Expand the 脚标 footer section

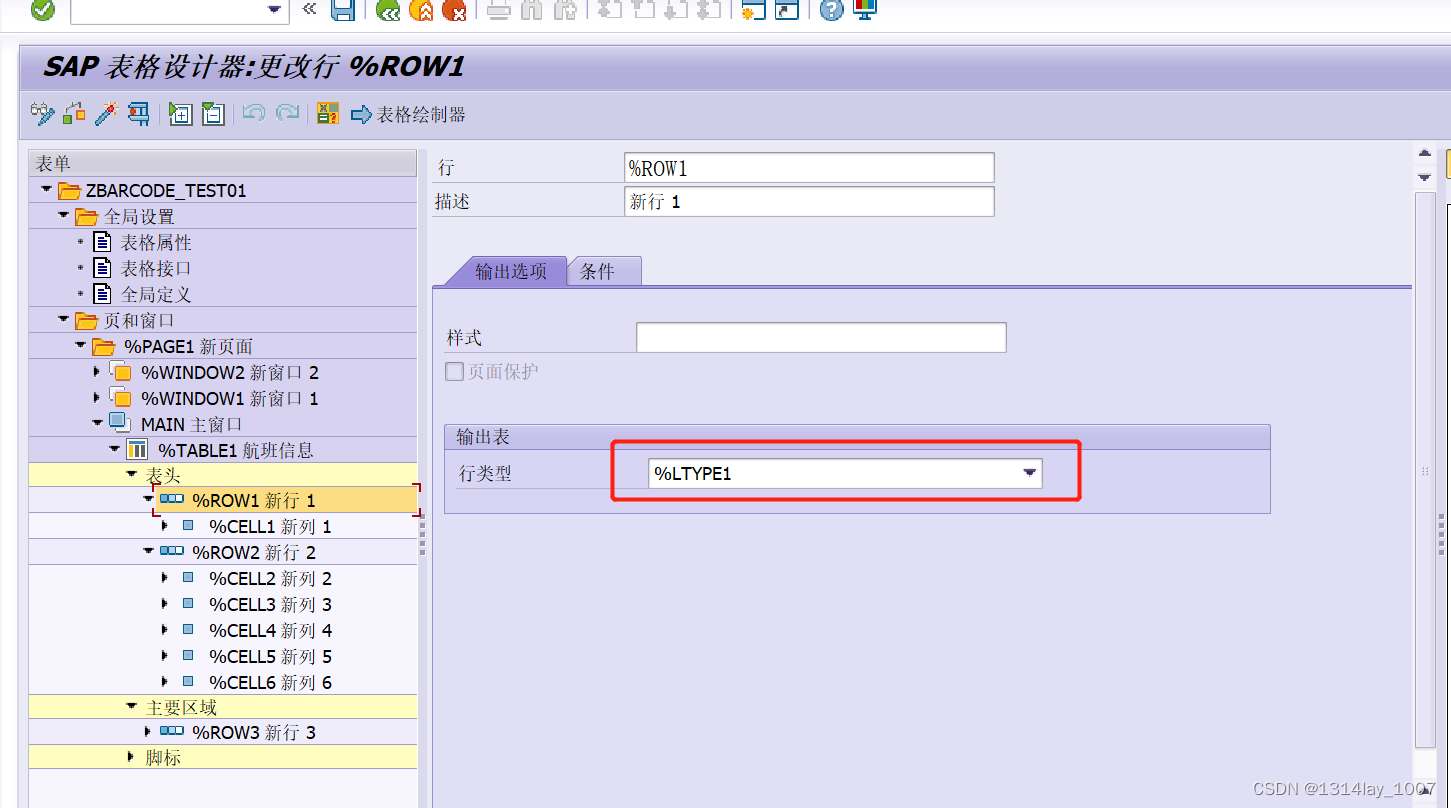point(131,757)
